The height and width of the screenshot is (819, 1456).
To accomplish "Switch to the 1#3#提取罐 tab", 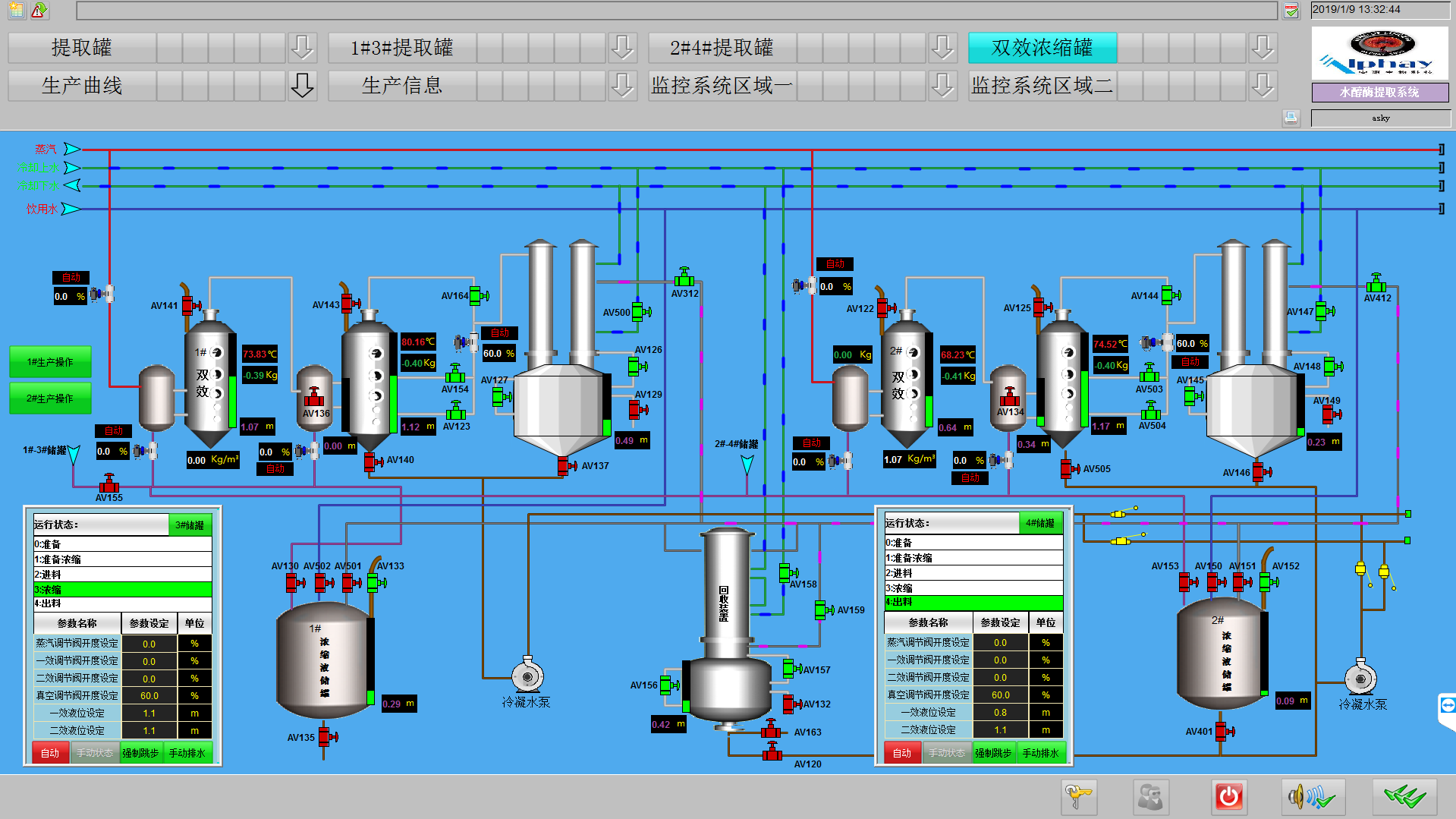I will coord(402,47).
